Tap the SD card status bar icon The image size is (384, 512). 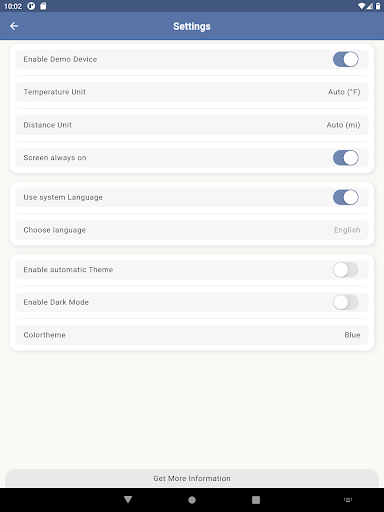[x=43, y=6]
